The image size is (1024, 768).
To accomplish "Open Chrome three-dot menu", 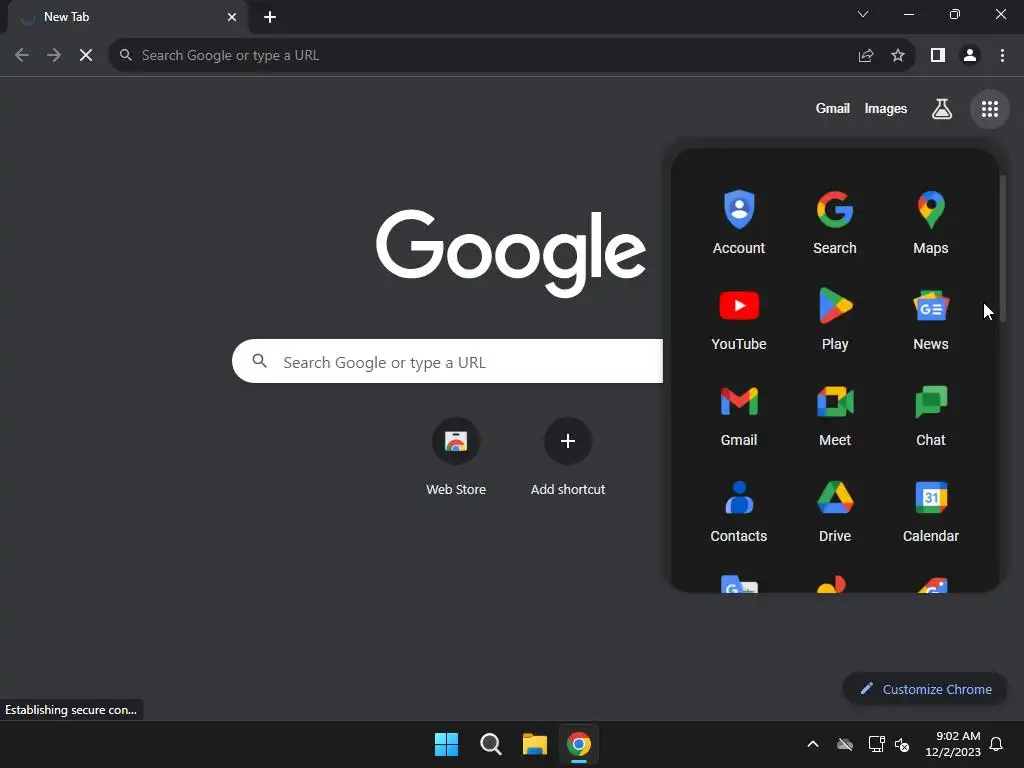I will pyautogui.click(x=1002, y=56).
